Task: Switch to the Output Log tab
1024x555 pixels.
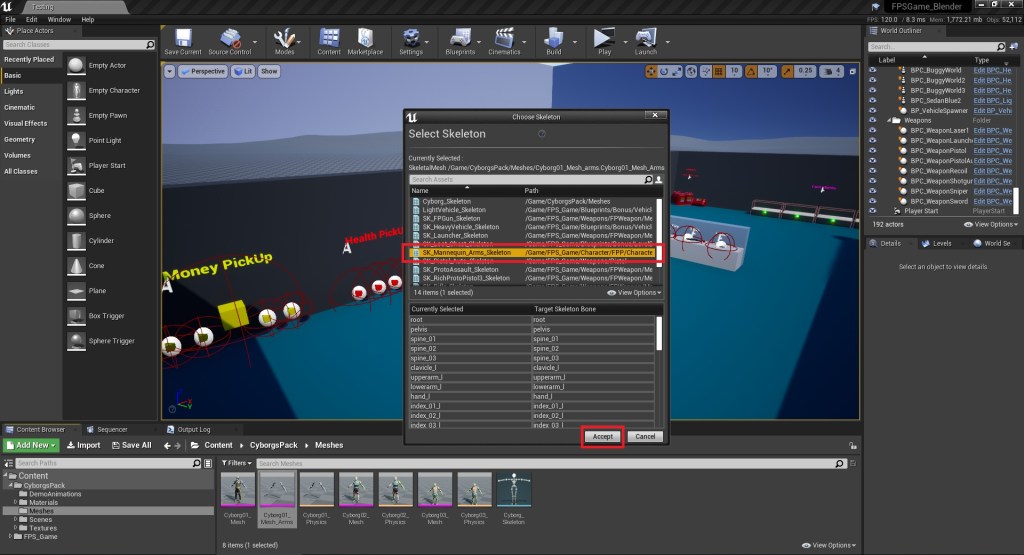Action: click(193, 429)
